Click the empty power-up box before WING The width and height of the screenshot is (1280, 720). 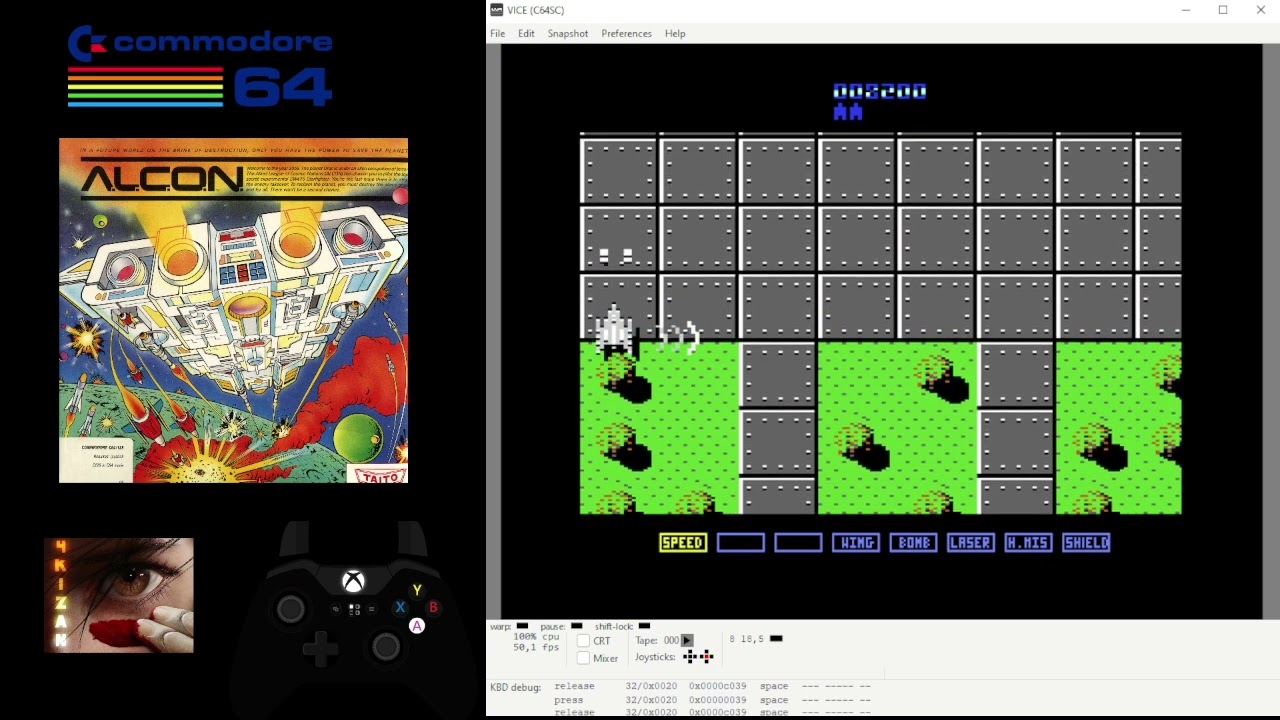pos(798,543)
